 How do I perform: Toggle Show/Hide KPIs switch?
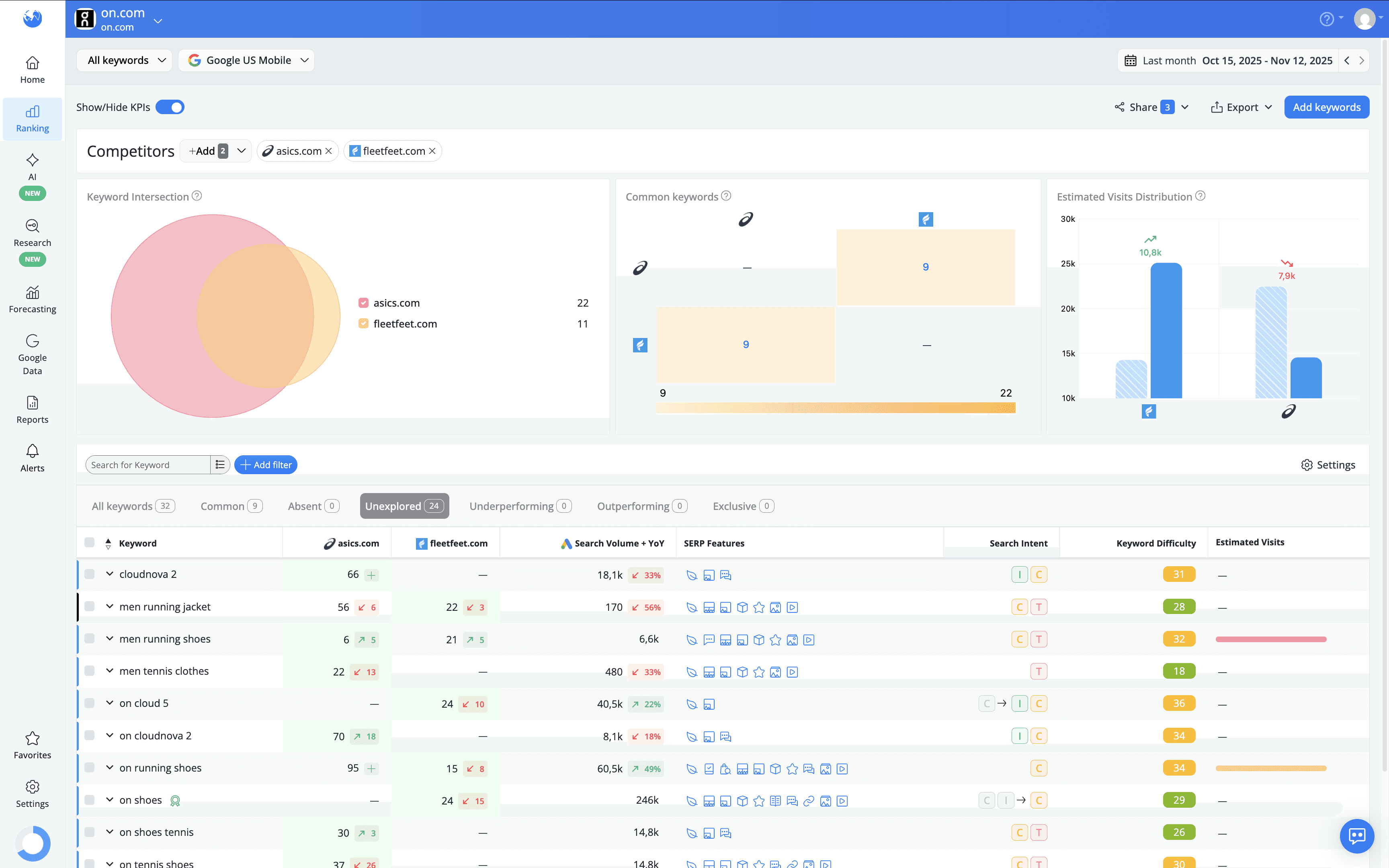[170, 107]
